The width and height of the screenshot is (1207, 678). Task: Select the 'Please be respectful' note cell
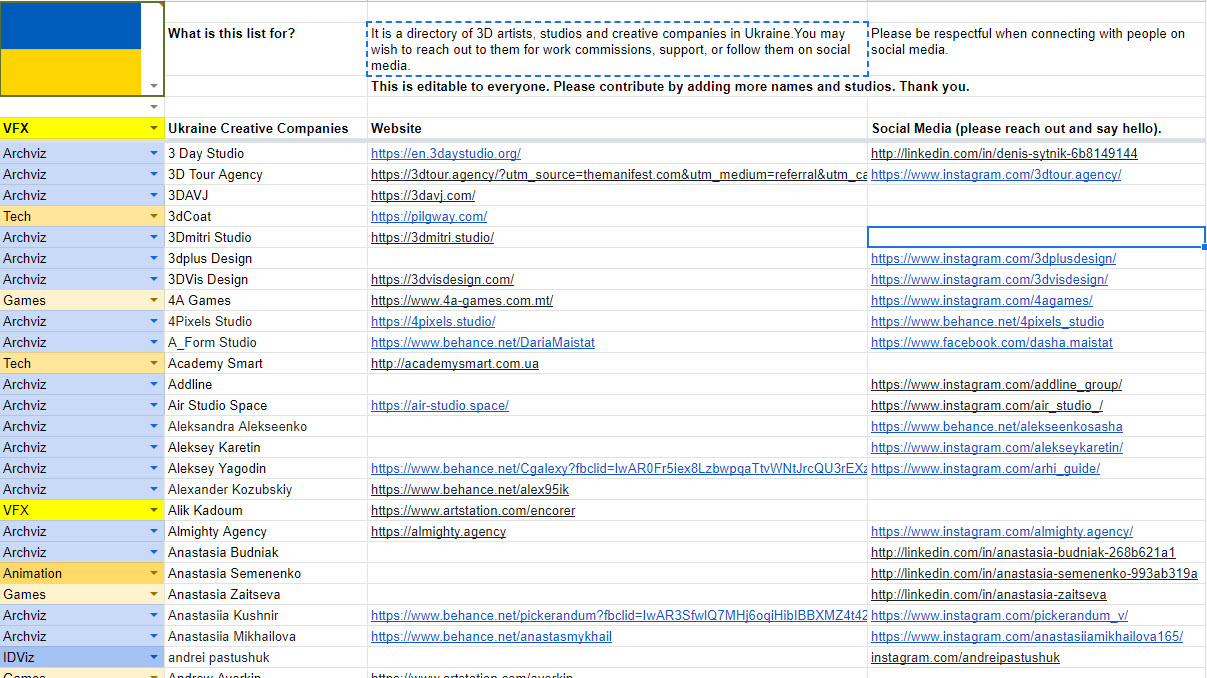(1037, 49)
